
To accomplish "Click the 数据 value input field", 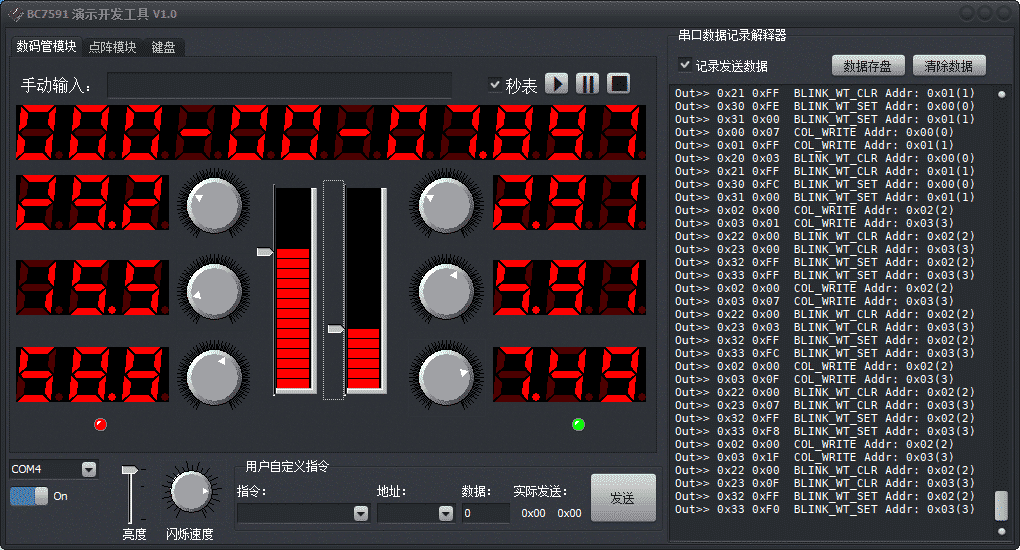I will coord(486,514).
